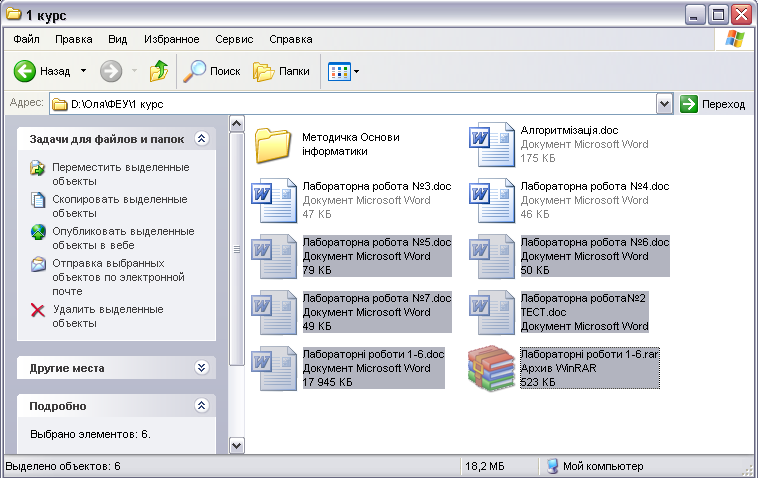The width and height of the screenshot is (758, 478).
Task: Click the Views grid icon
Action: [x=339, y=72]
